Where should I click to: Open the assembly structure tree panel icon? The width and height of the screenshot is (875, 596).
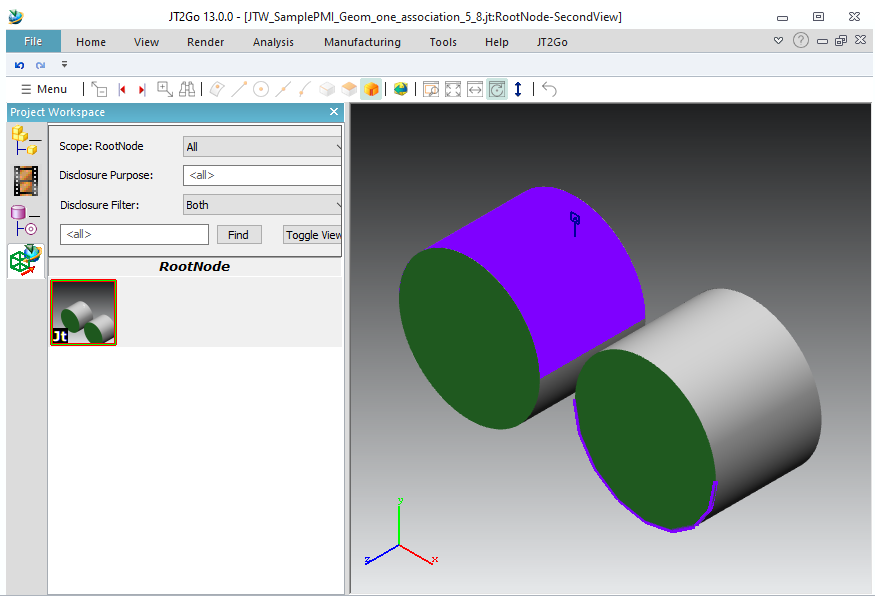tap(26, 141)
